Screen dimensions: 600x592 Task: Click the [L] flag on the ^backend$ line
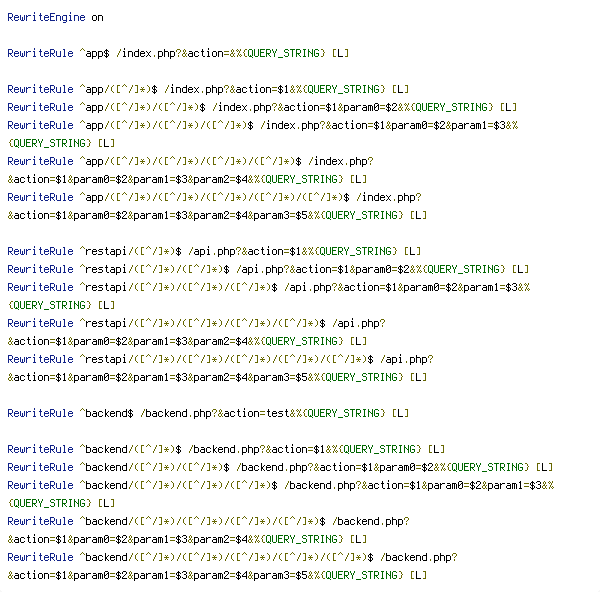pos(400,413)
